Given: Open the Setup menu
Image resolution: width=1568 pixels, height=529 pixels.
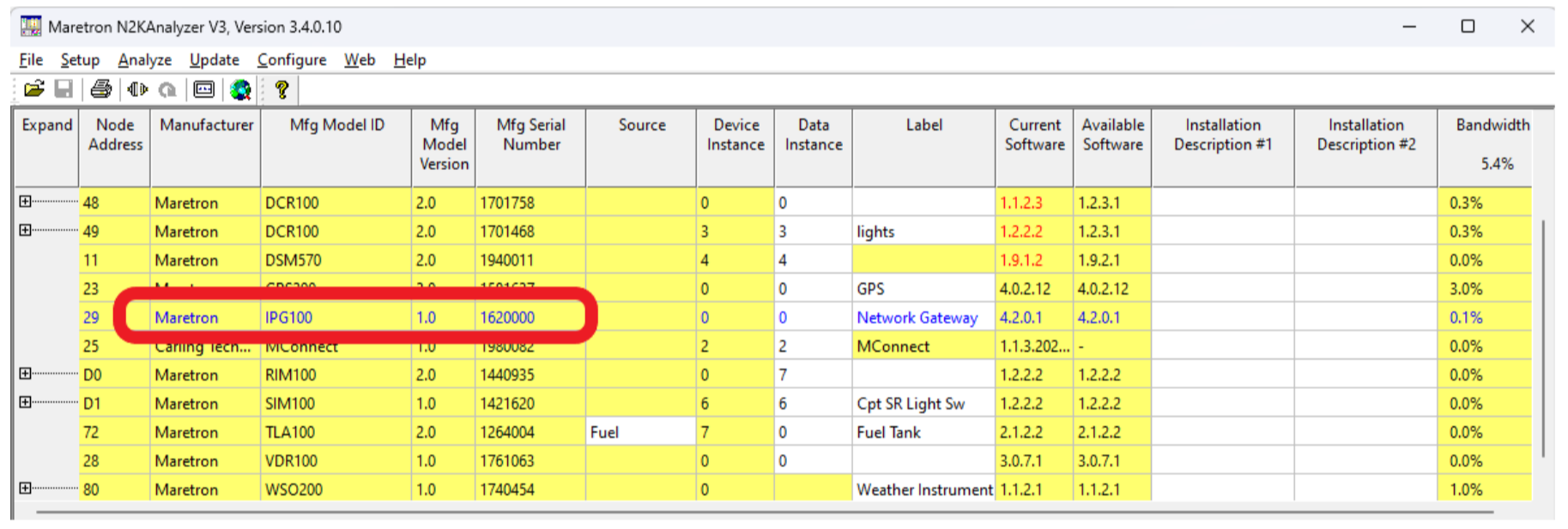Looking at the screenshot, I should [80, 59].
